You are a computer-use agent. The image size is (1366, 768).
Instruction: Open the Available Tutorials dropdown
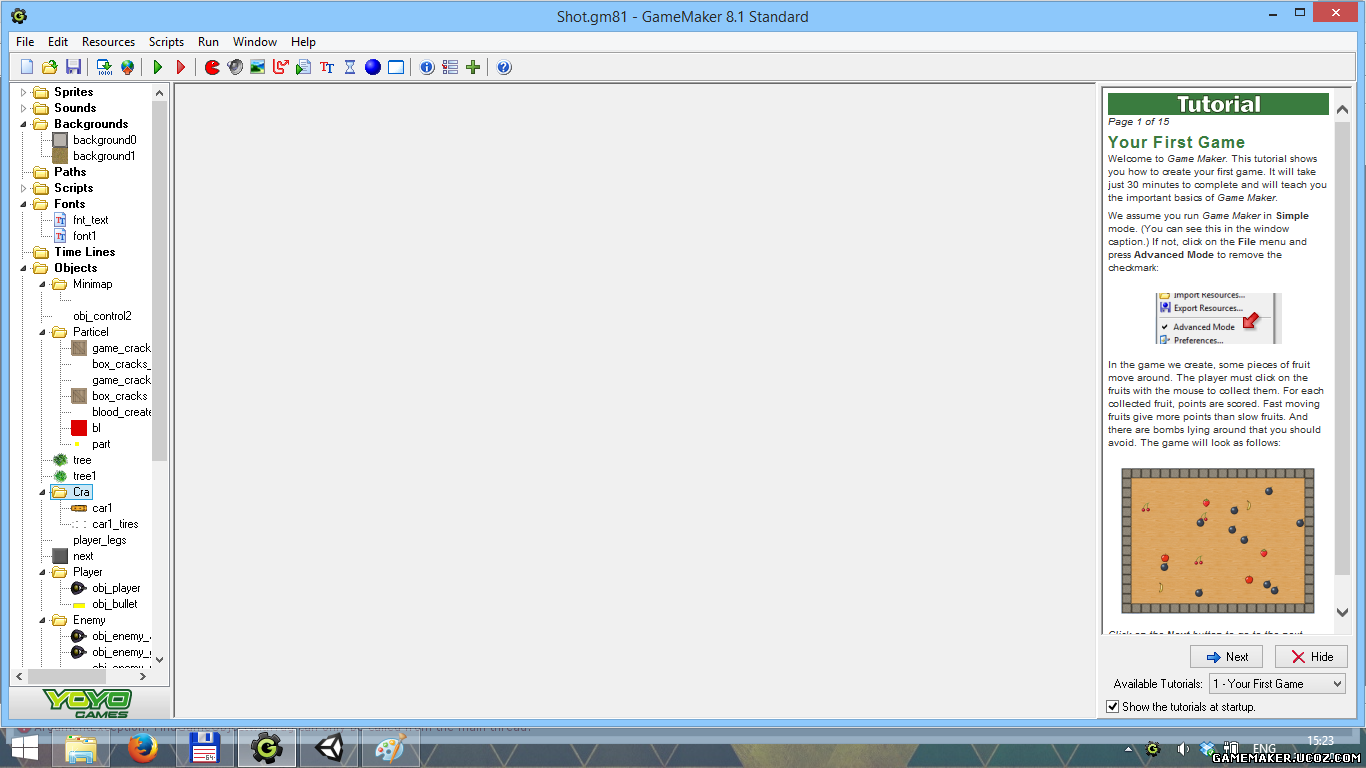1277,684
